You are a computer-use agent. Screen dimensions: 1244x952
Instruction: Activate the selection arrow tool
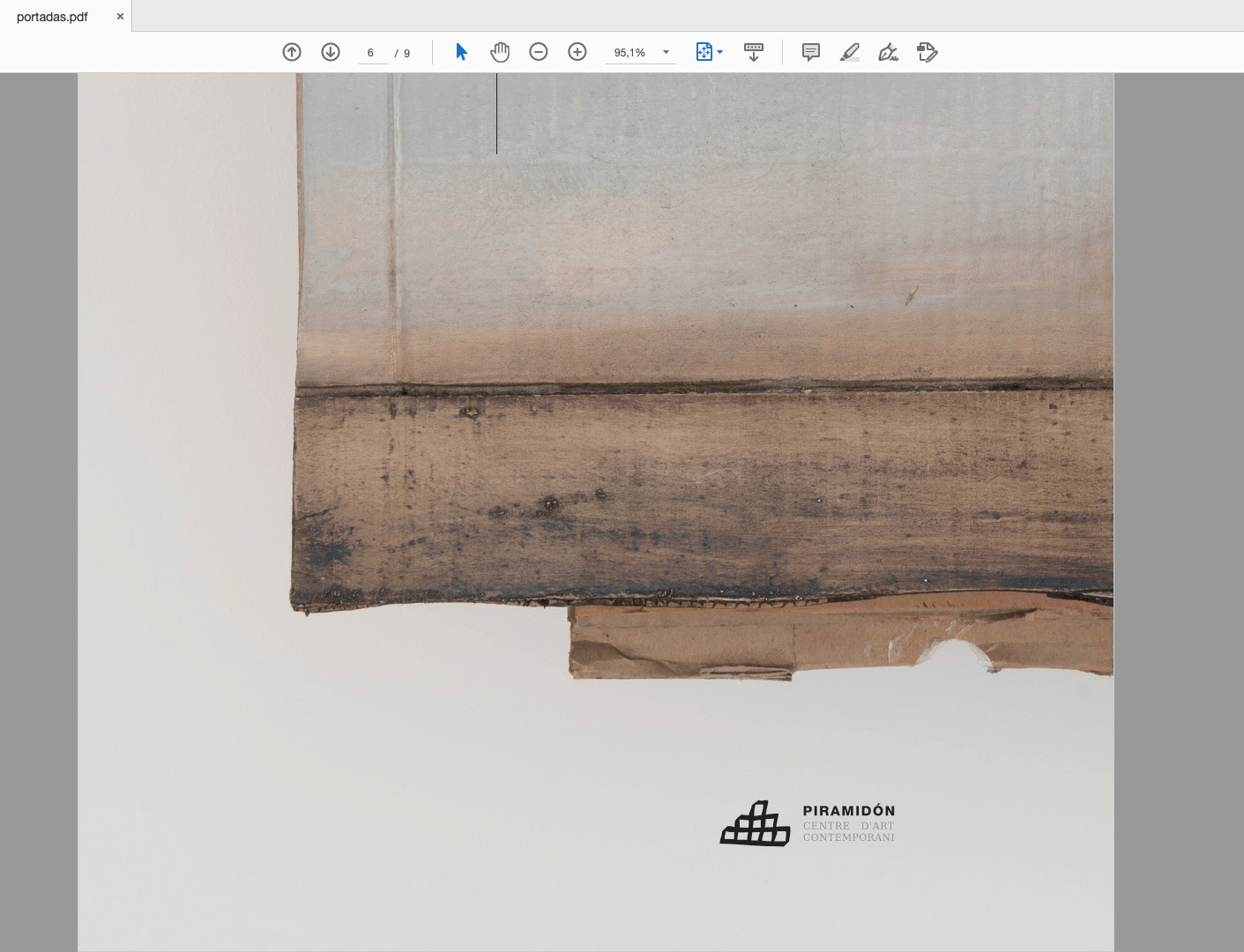click(461, 52)
